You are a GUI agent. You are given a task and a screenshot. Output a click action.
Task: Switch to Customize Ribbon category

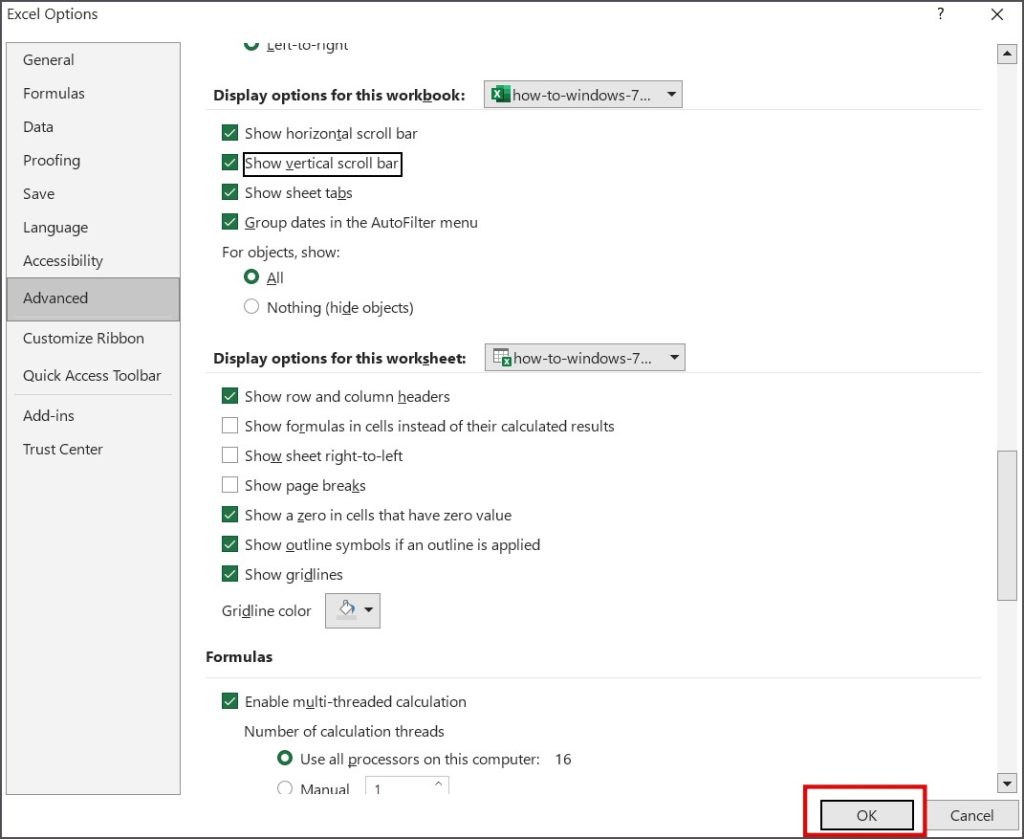(x=83, y=338)
